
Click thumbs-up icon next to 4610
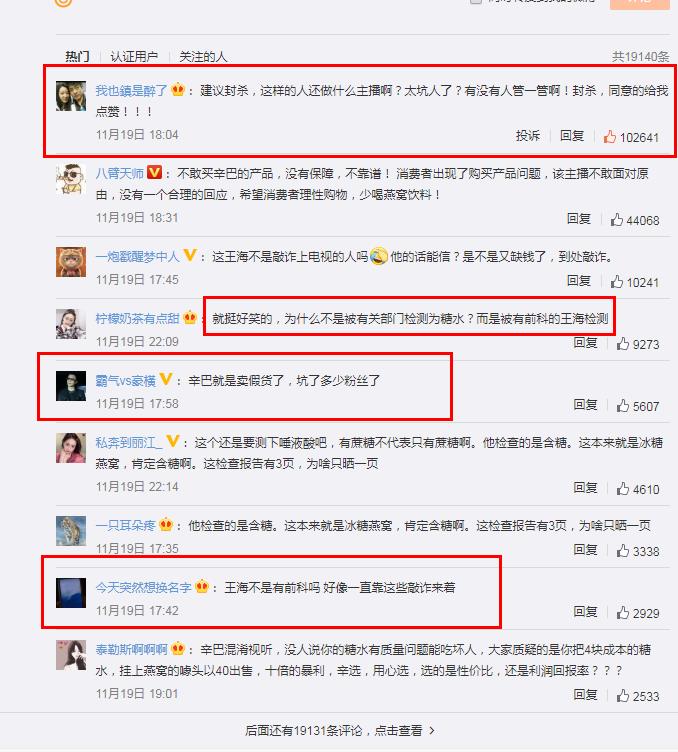click(623, 489)
